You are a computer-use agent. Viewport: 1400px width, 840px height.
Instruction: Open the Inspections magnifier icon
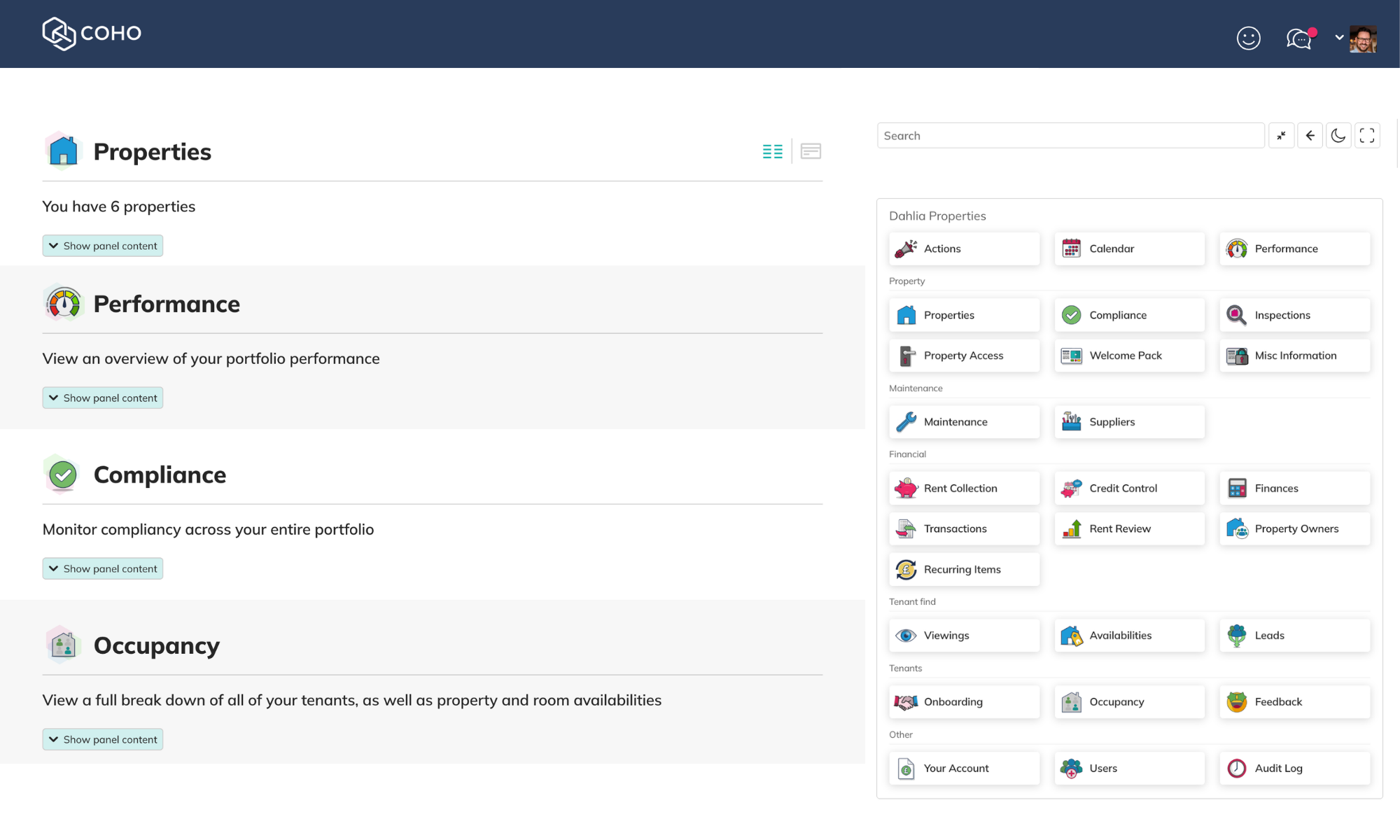(x=1237, y=315)
